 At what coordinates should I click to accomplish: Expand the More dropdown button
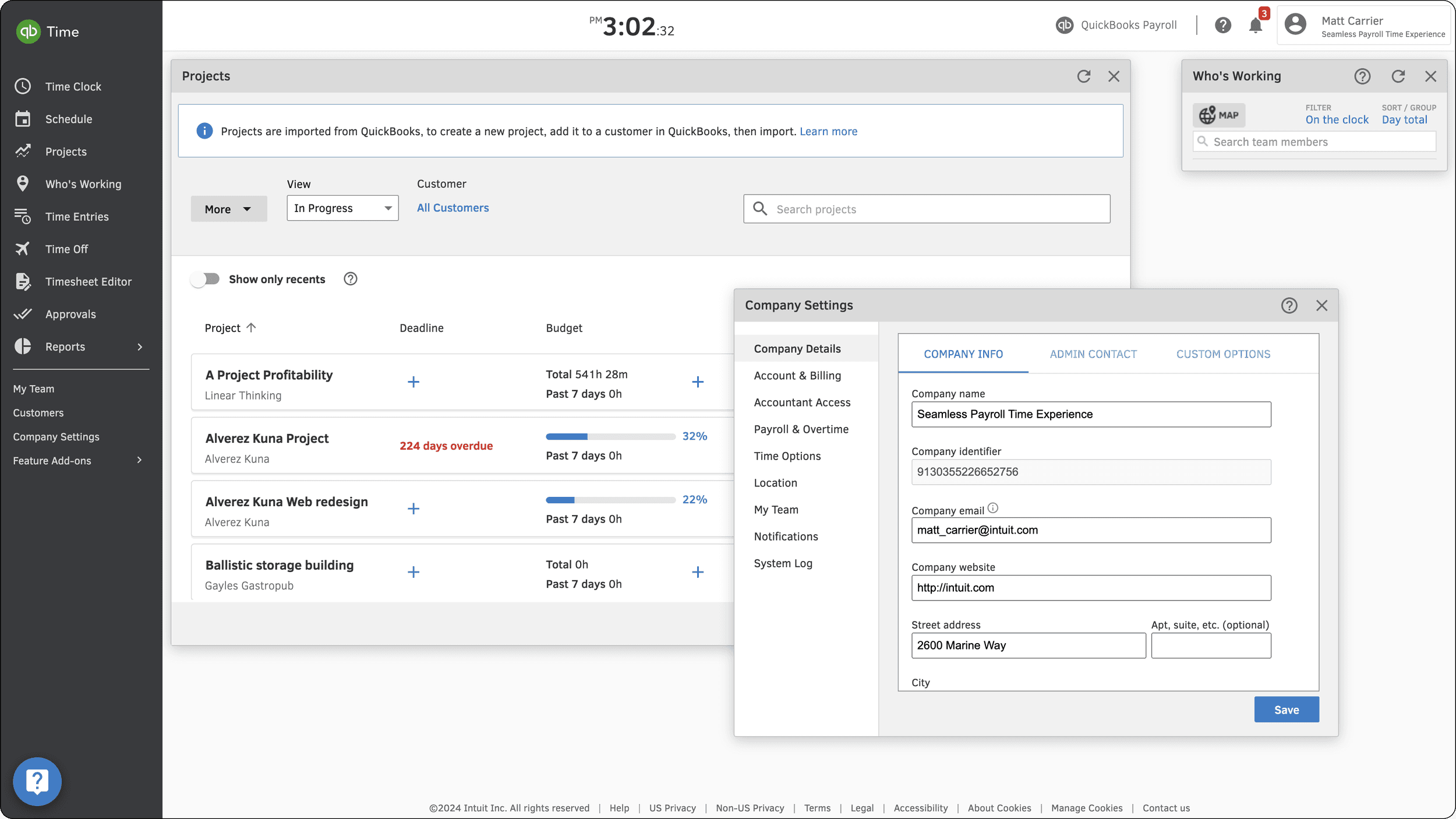(x=228, y=209)
